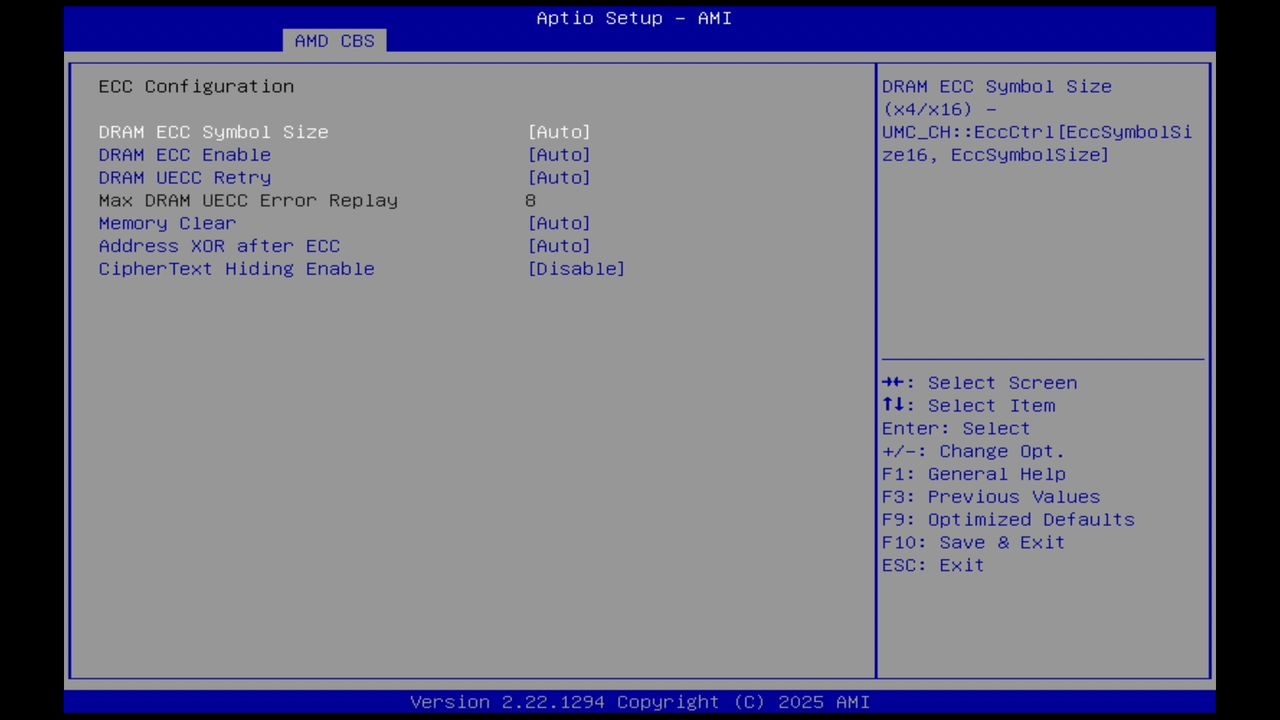The image size is (1280, 720).
Task: Select the Memory Clear row label
Action: (167, 223)
